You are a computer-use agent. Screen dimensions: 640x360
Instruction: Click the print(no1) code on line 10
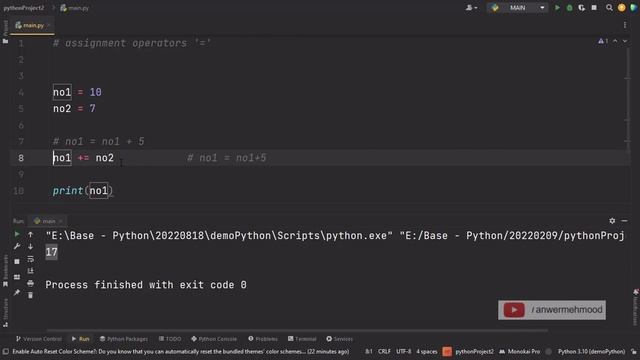coord(83,191)
